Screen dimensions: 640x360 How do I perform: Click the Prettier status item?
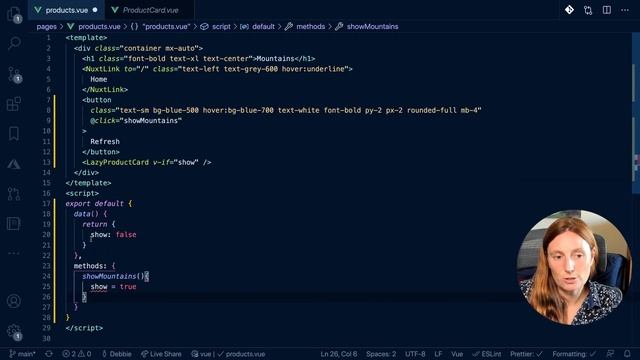click(526, 354)
